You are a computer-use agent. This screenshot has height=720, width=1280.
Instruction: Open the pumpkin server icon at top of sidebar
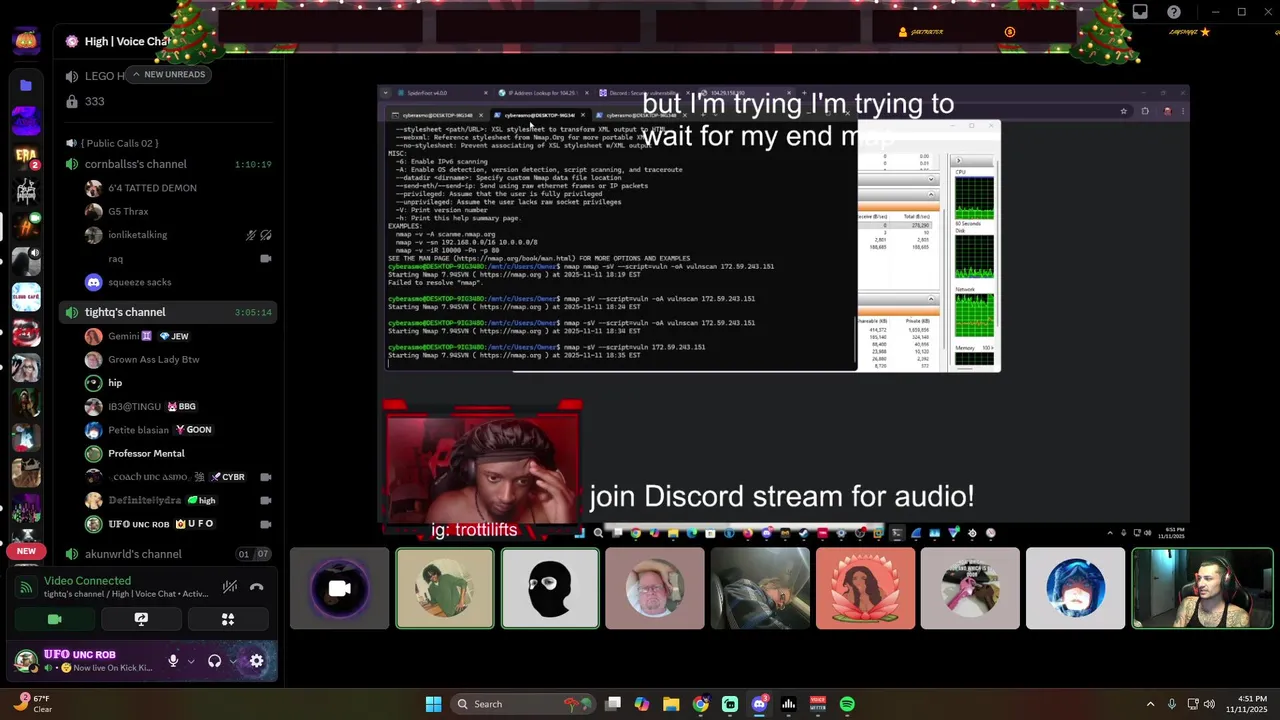[26, 41]
